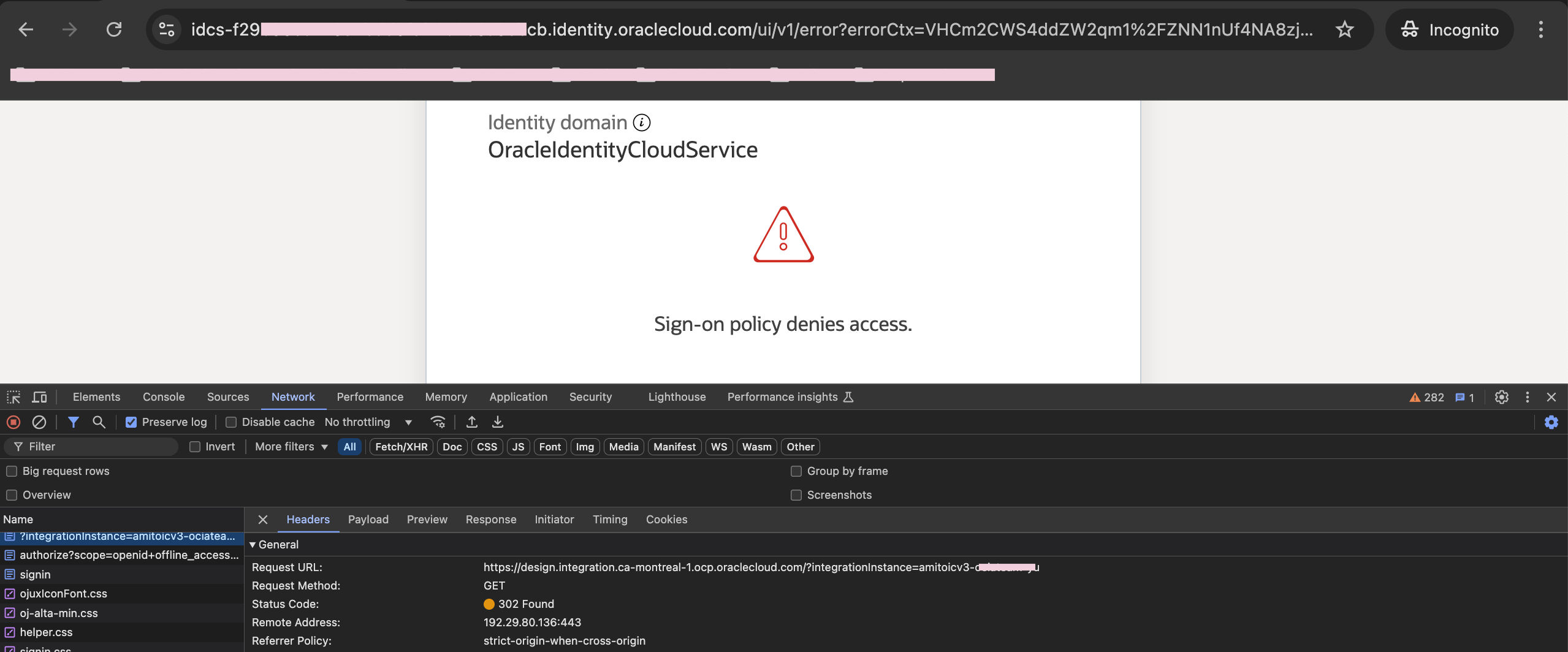1568x652 pixels.
Task: Open network conditions via the wifi icon
Action: tap(437, 422)
